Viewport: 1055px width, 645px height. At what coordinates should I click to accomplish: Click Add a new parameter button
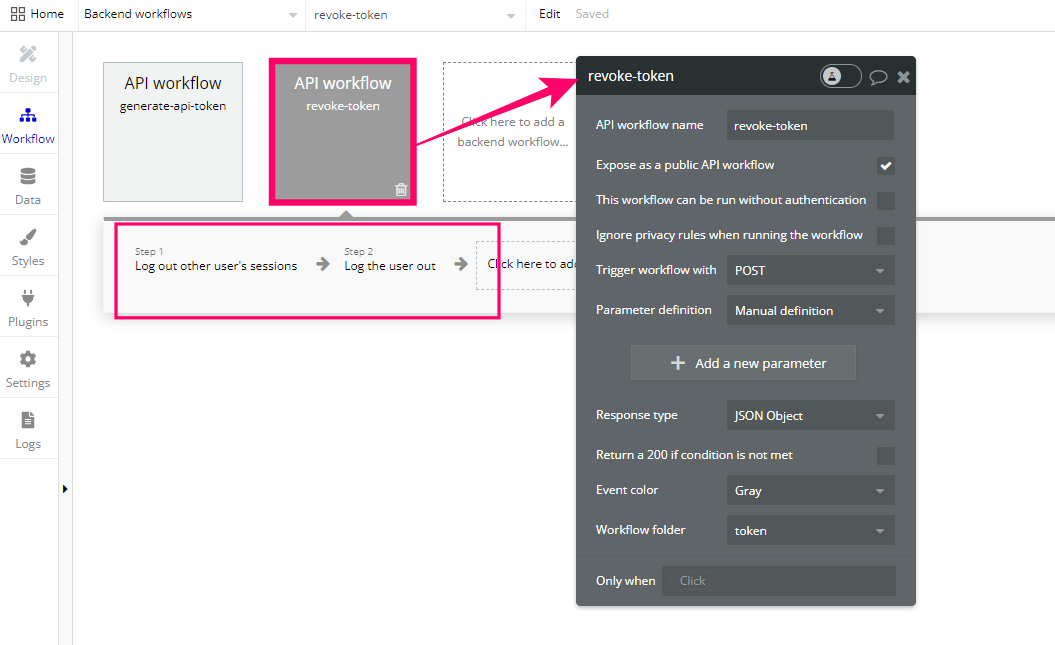(743, 363)
